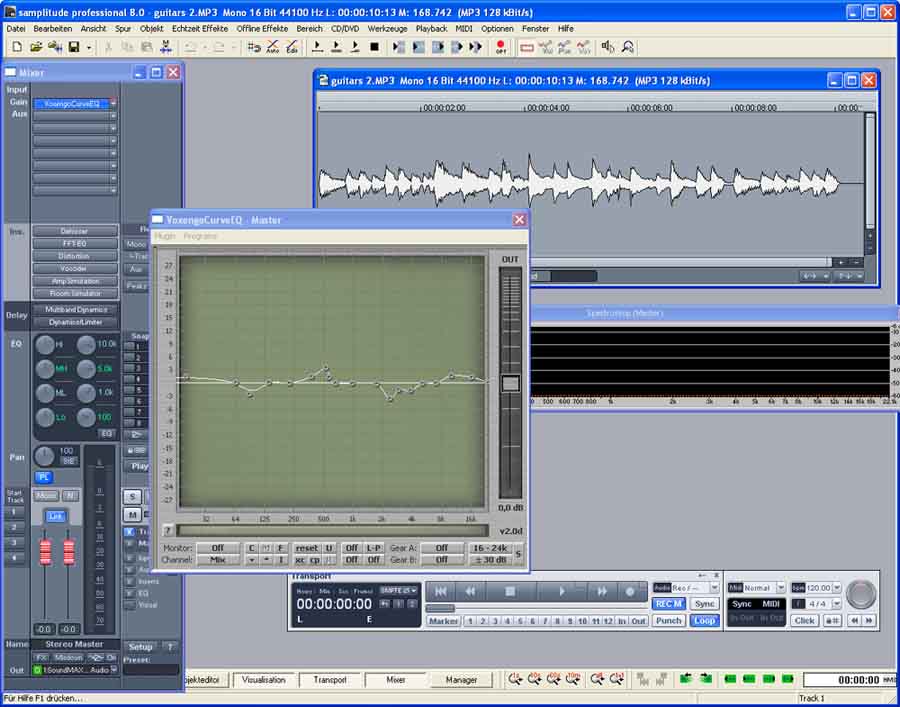Open the Normal MIDI mode dropdown
This screenshot has height=707, width=900.
pos(781,588)
